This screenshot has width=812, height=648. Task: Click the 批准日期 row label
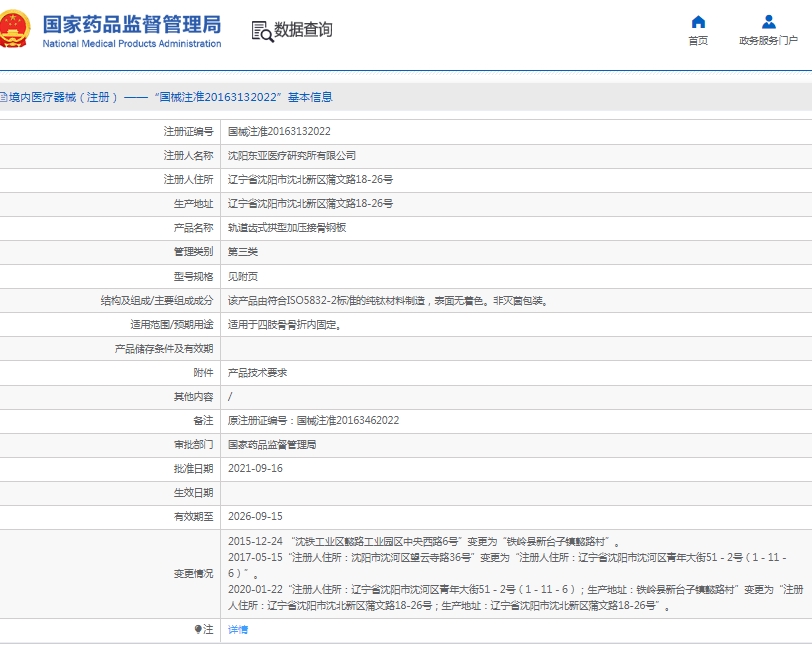tap(193, 469)
